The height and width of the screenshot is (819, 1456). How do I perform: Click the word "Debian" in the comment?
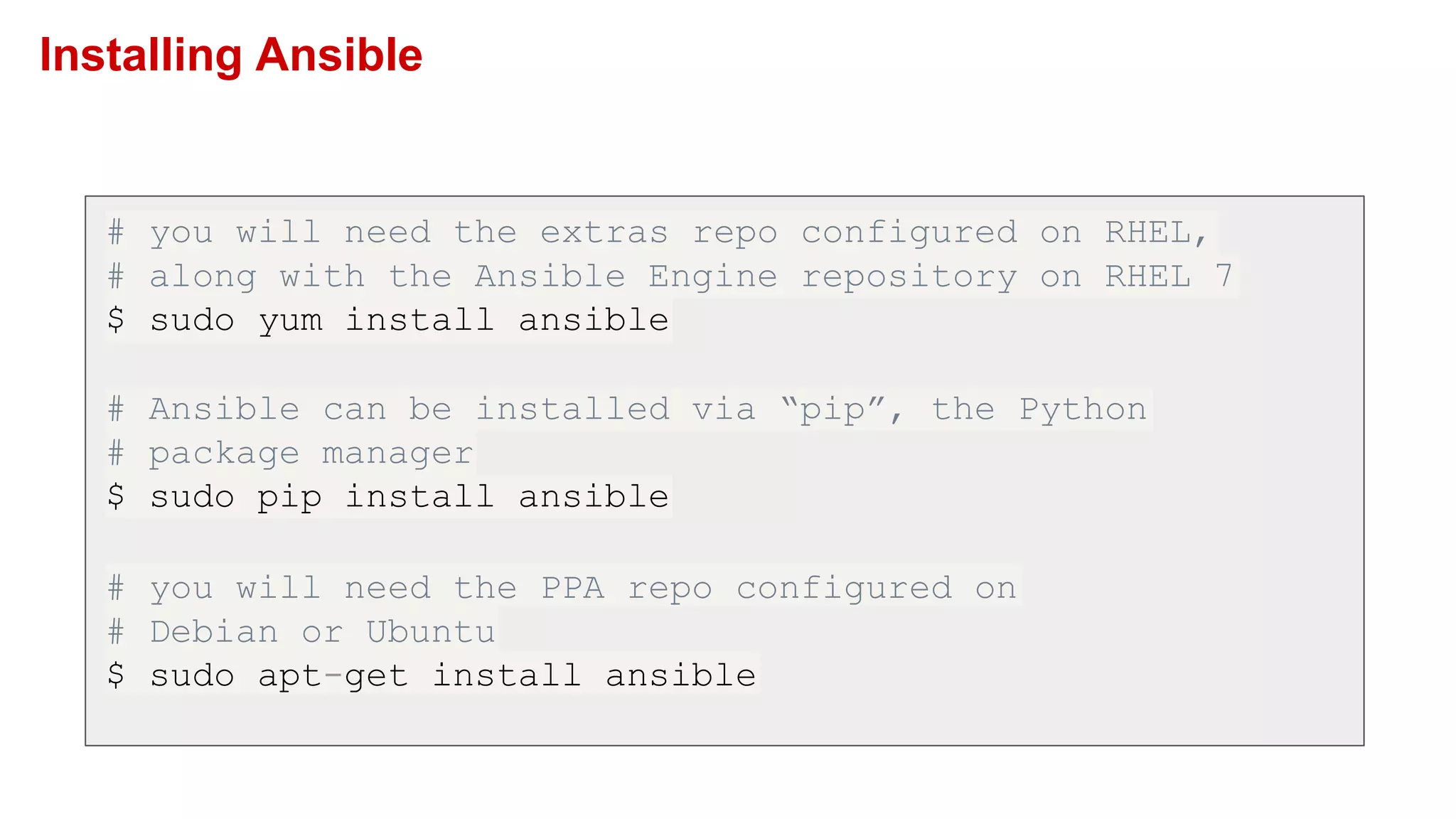click(213, 631)
